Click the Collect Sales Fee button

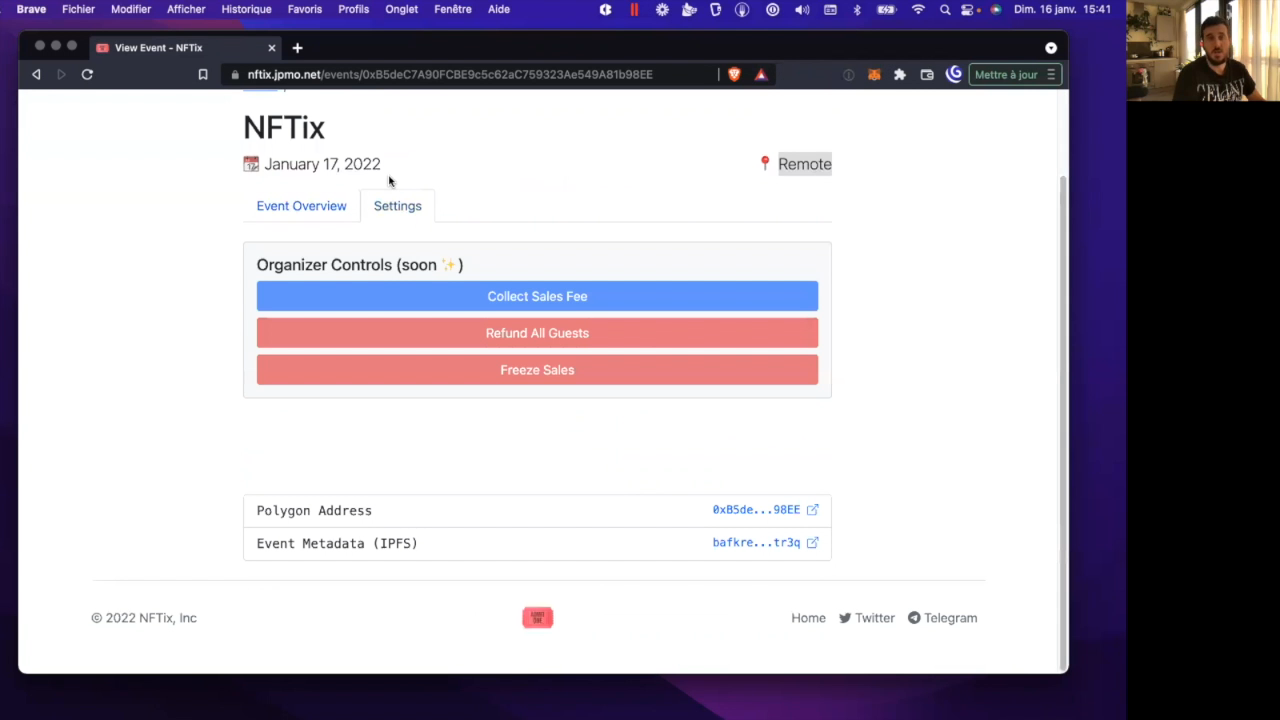[x=537, y=296]
